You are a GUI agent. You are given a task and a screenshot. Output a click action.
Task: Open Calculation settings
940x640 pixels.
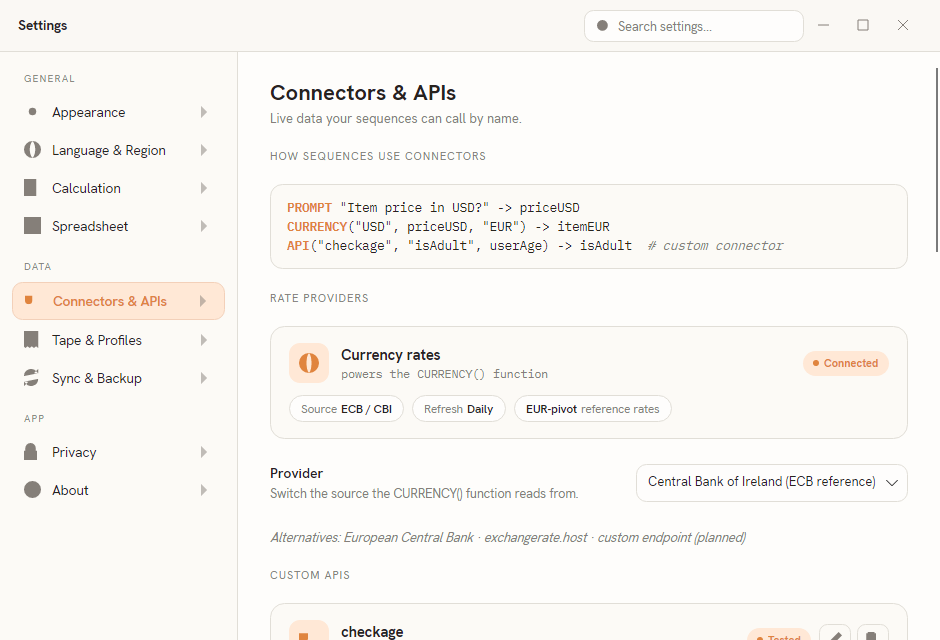point(118,188)
